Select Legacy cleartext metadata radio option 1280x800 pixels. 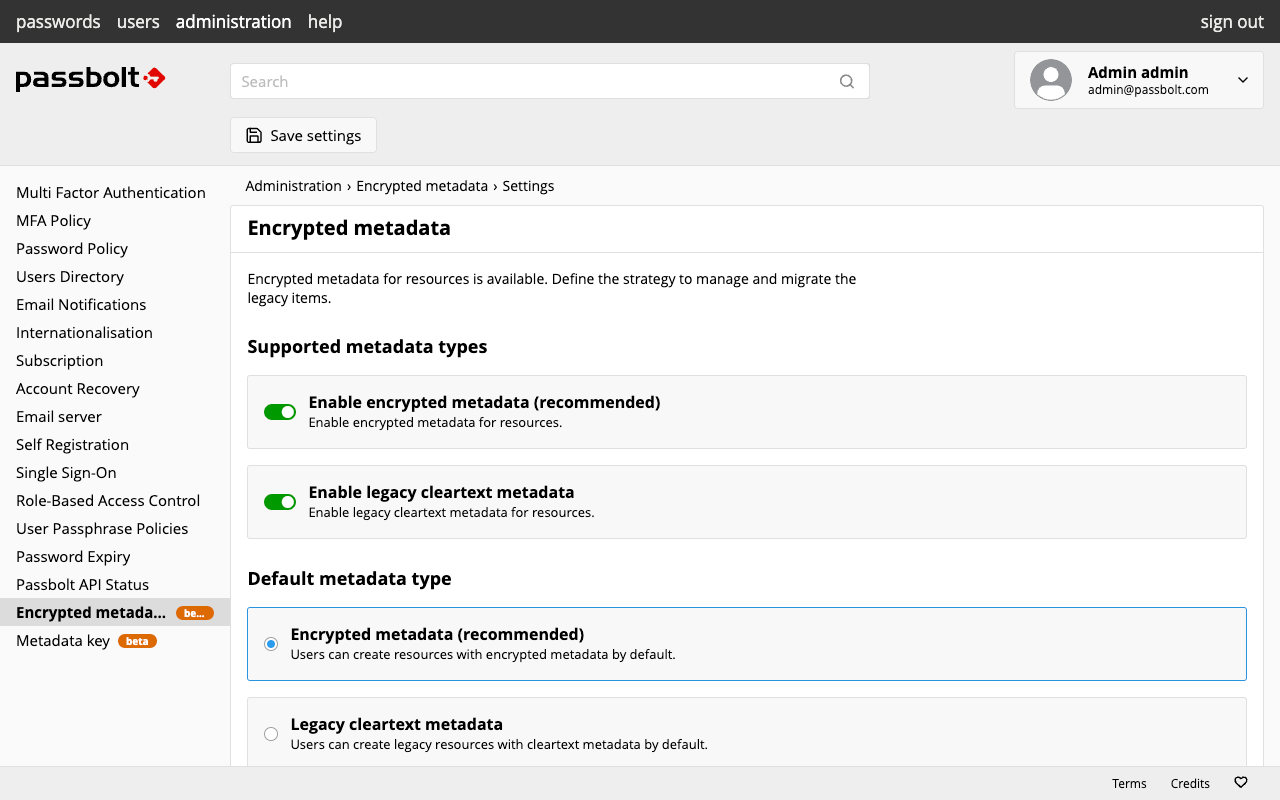(271, 734)
